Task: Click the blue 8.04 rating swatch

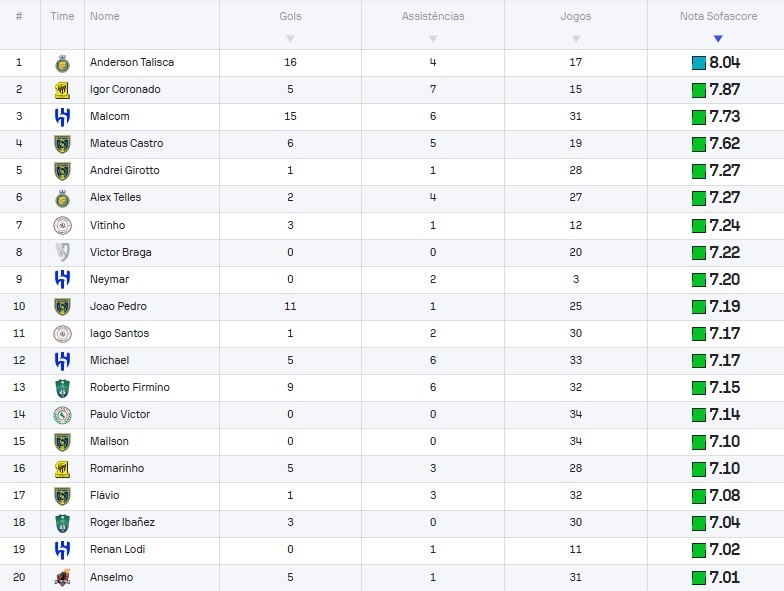Action: (x=698, y=63)
